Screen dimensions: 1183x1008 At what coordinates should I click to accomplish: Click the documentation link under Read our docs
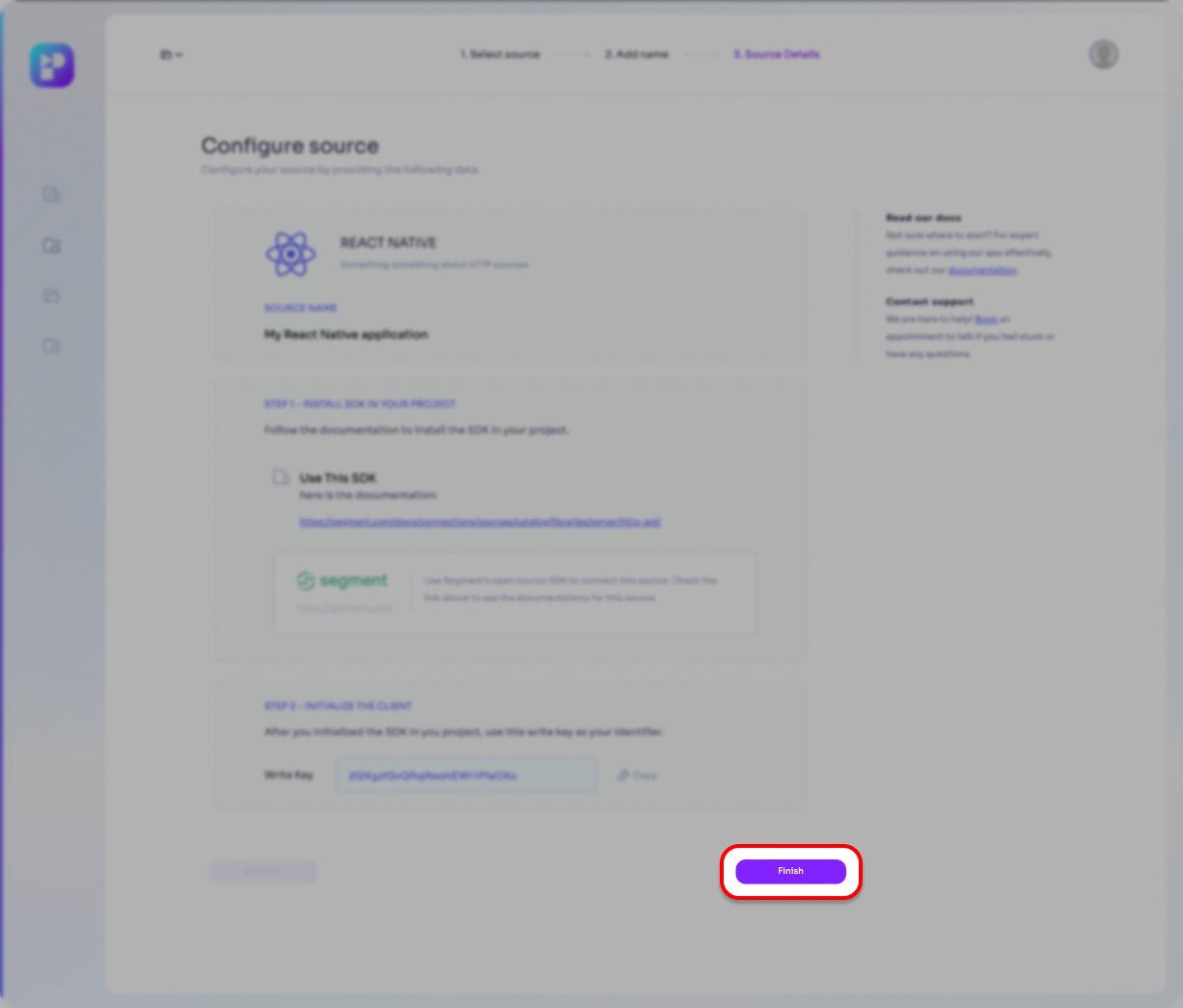[982, 270]
